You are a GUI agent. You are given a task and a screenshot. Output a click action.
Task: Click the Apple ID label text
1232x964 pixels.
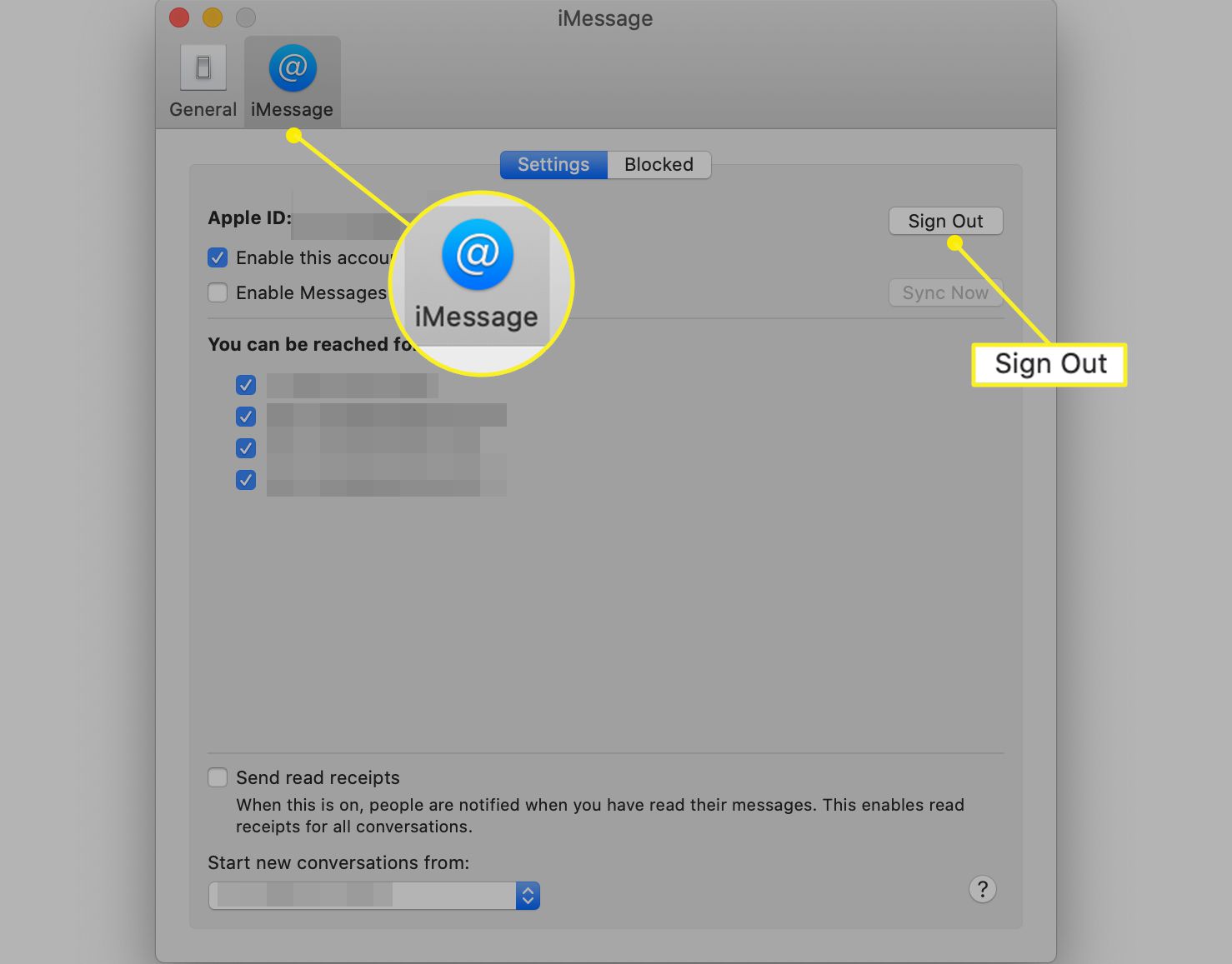(249, 218)
